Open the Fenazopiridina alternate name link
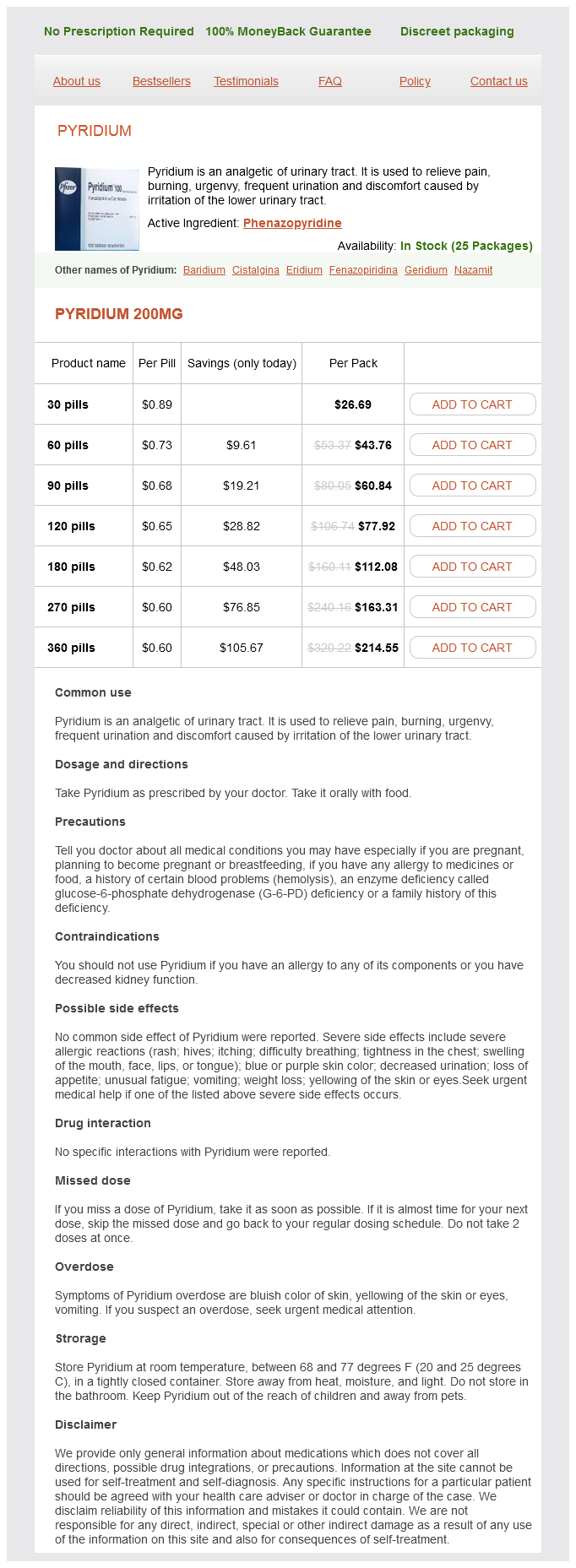Image resolution: width=576 pixels, height=1568 pixels. (x=363, y=270)
